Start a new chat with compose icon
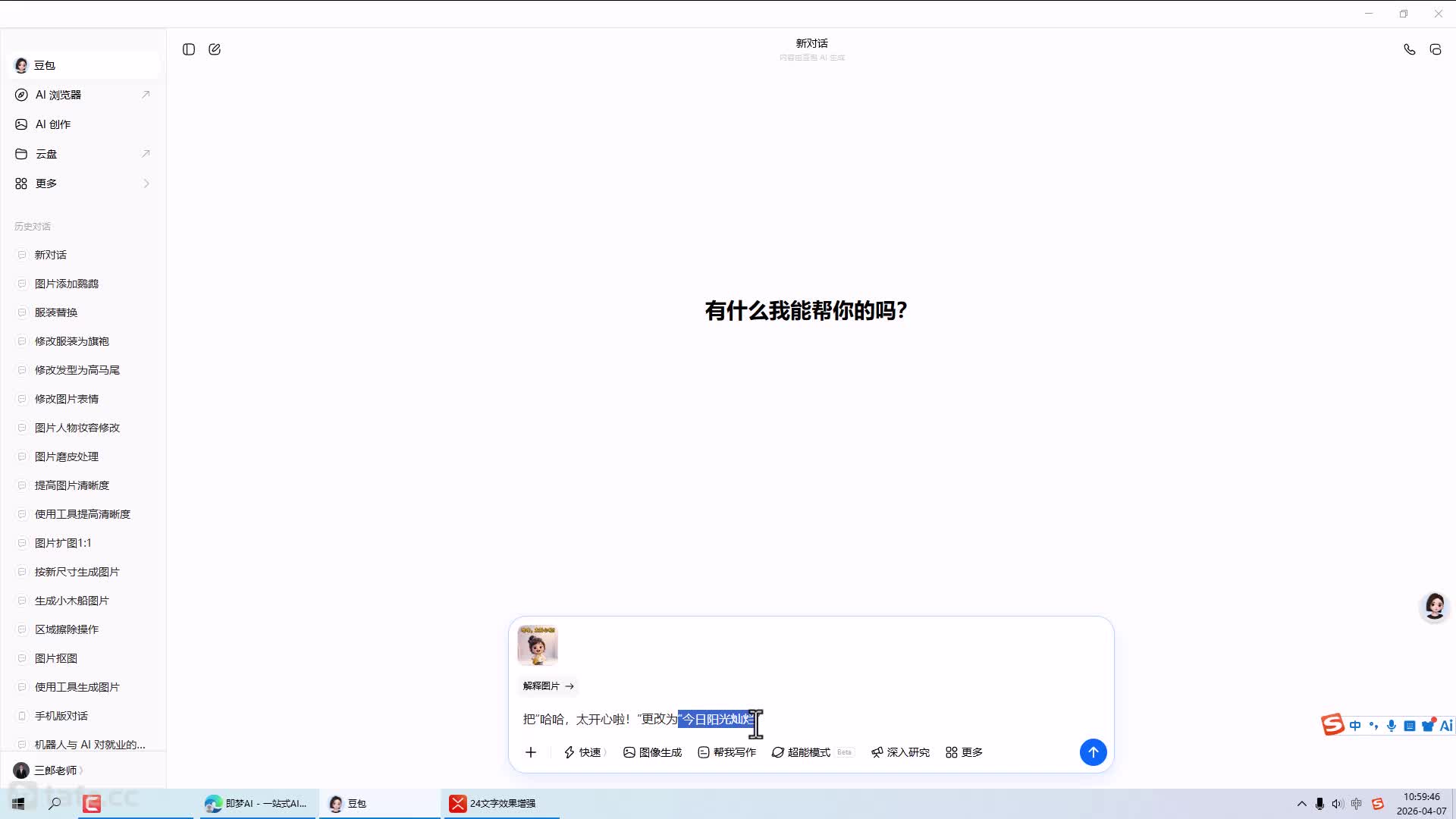Screen dimensions: 1456x819 click(215, 49)
